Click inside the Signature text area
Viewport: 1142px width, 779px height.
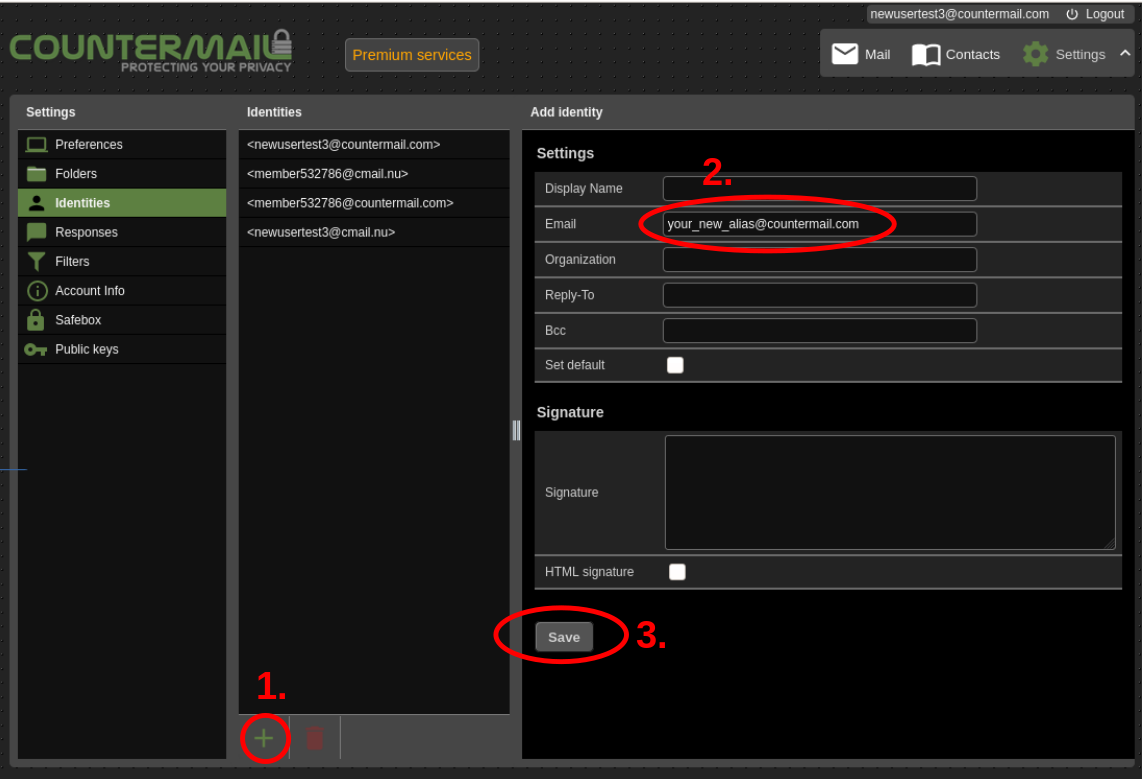pyautogui.click(x=890, y=492)
